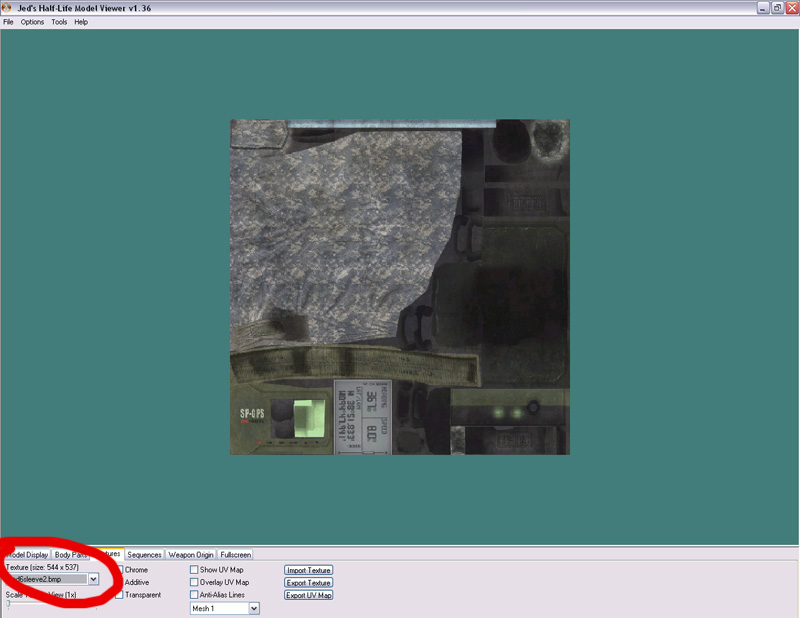800x618 pixels.
Task: Open the File menu
Action: click(9, 22)
